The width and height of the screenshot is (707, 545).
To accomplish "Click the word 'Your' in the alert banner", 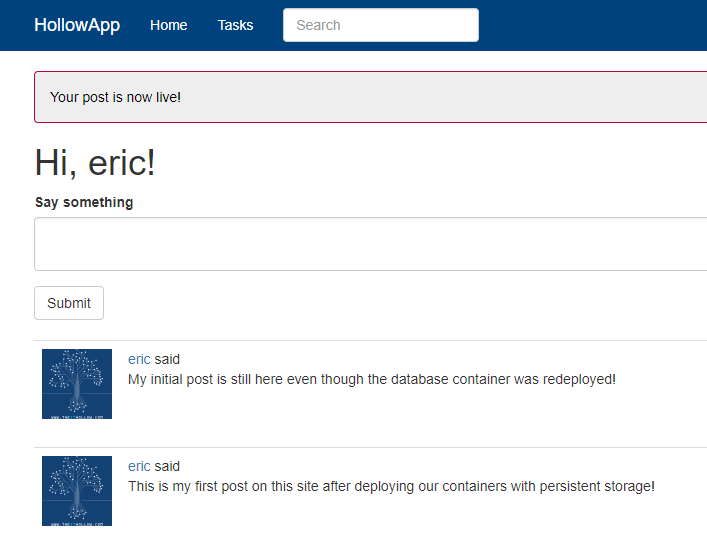I will pyautogui.click(x=64, y=97).
